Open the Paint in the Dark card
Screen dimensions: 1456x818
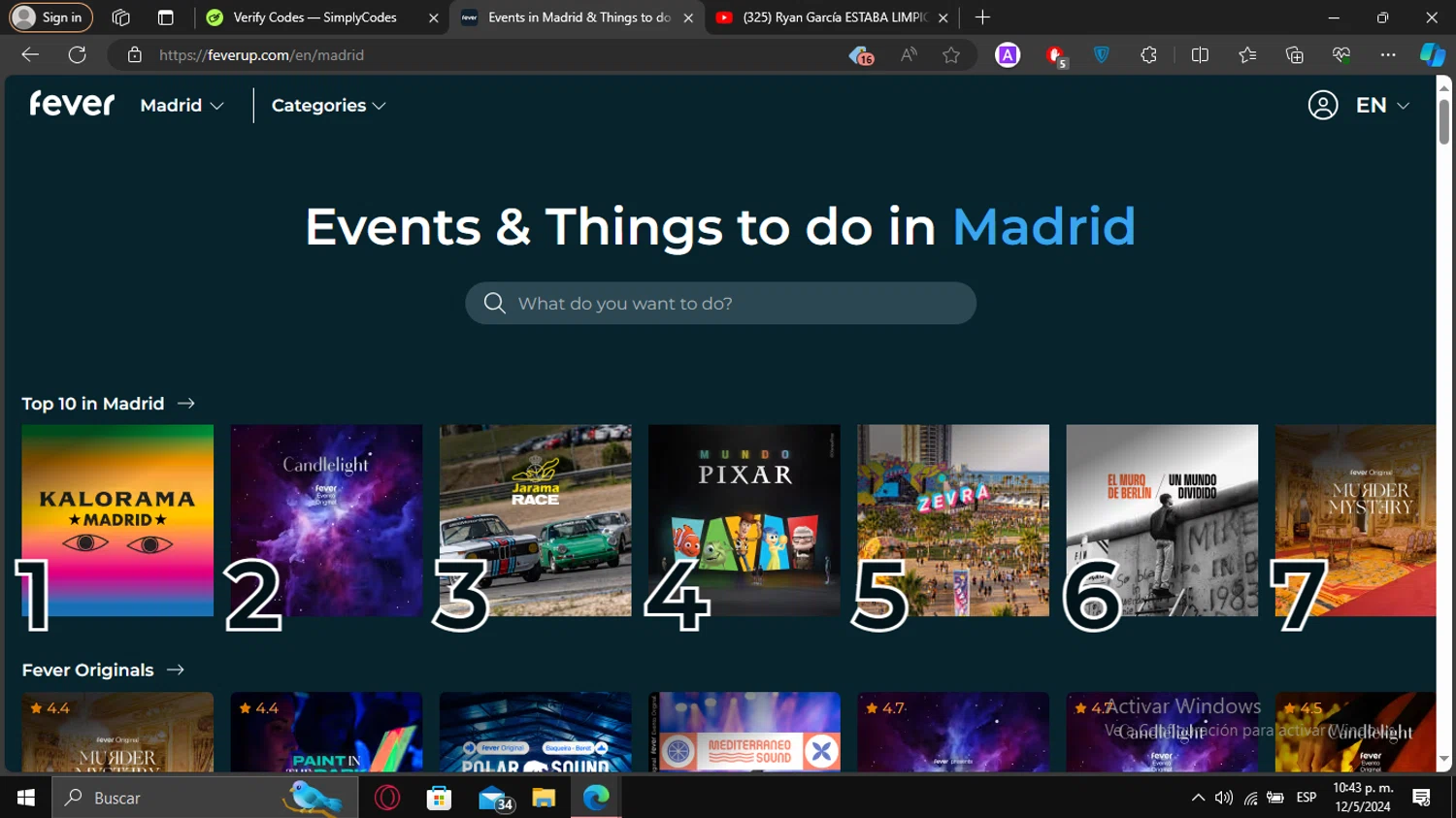326,732
